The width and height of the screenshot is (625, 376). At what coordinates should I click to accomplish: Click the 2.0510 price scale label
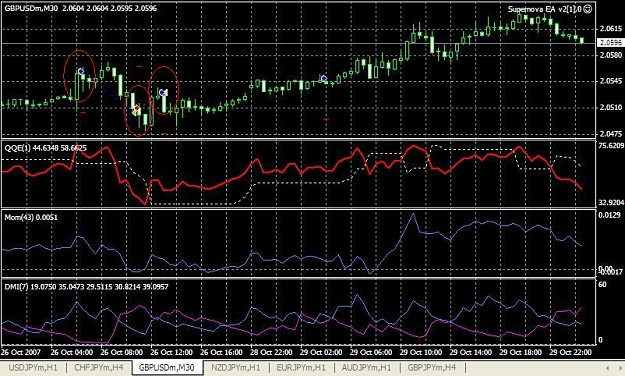pos(611,107)
